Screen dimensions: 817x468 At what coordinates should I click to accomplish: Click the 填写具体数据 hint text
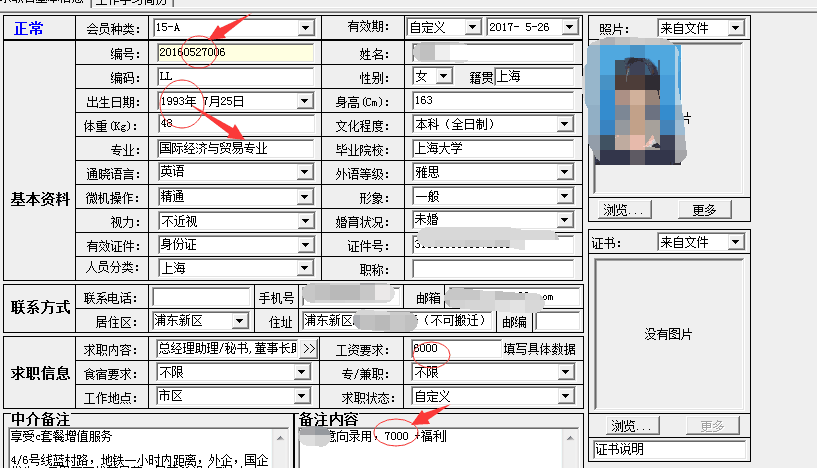coord(539,349)
